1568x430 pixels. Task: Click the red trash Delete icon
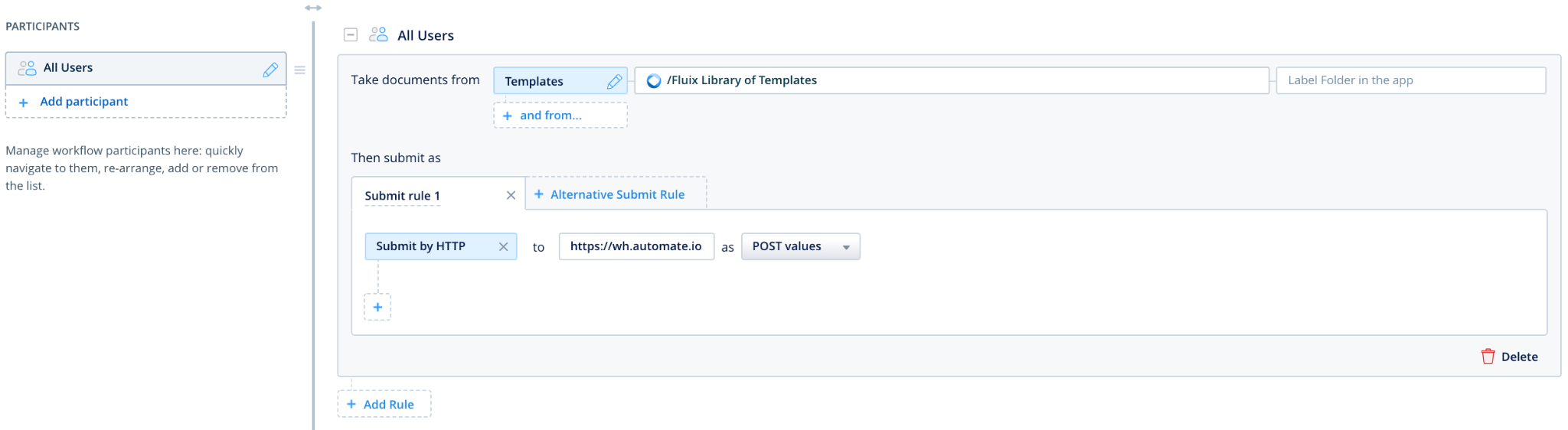click(x=1488, y=357)
